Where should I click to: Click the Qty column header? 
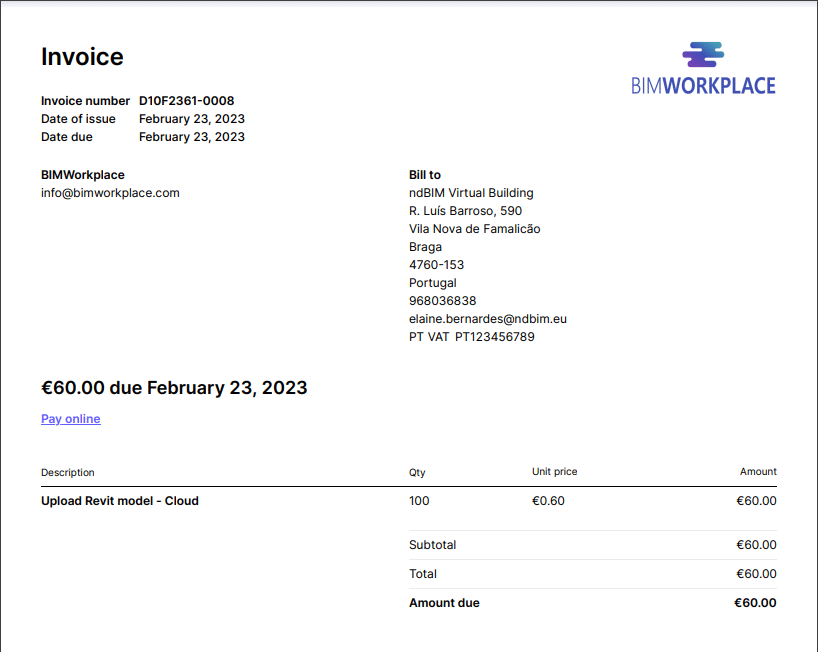417,473
